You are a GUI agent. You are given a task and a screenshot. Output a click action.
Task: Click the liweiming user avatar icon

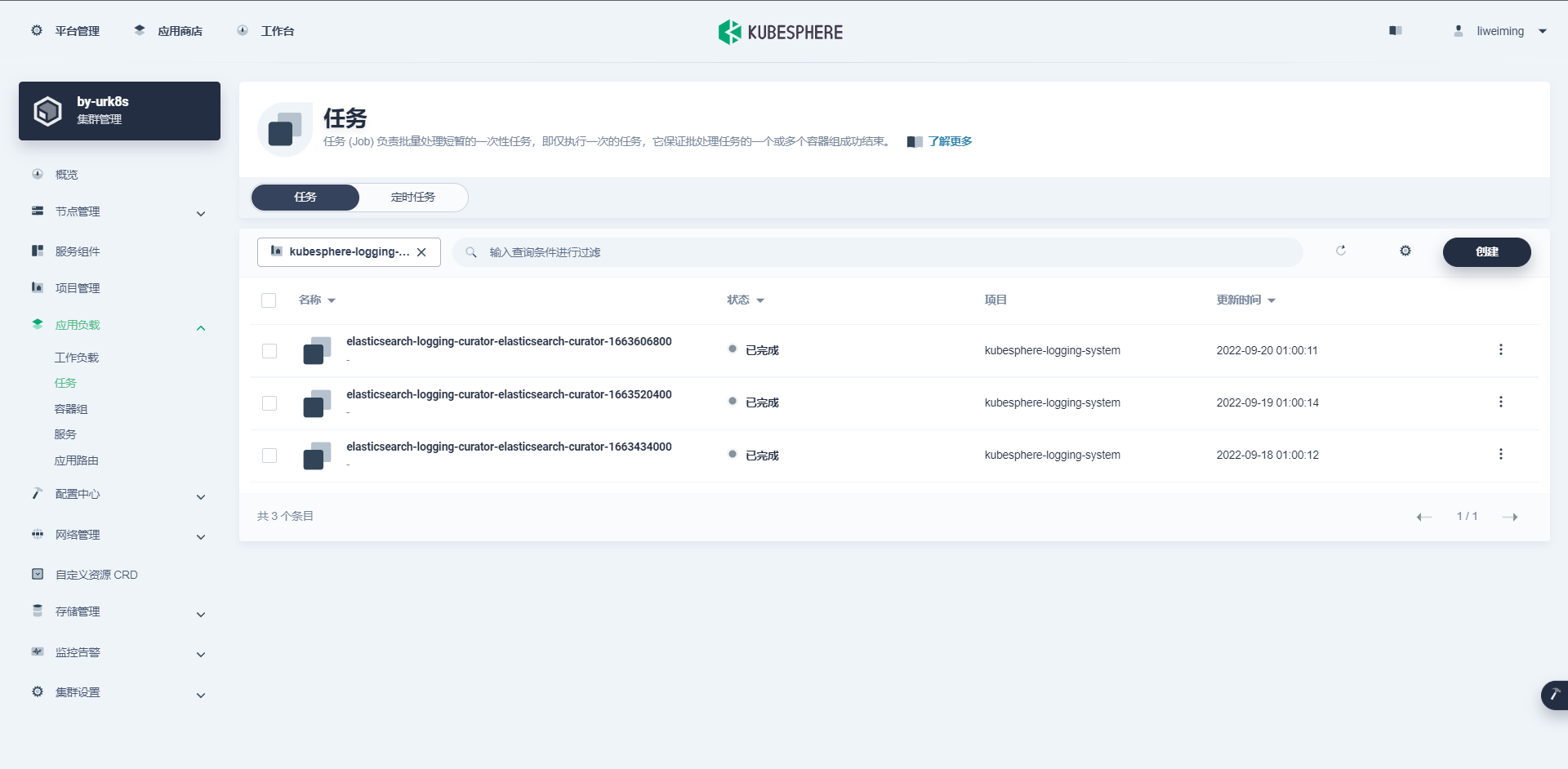tap(1459, 30)
